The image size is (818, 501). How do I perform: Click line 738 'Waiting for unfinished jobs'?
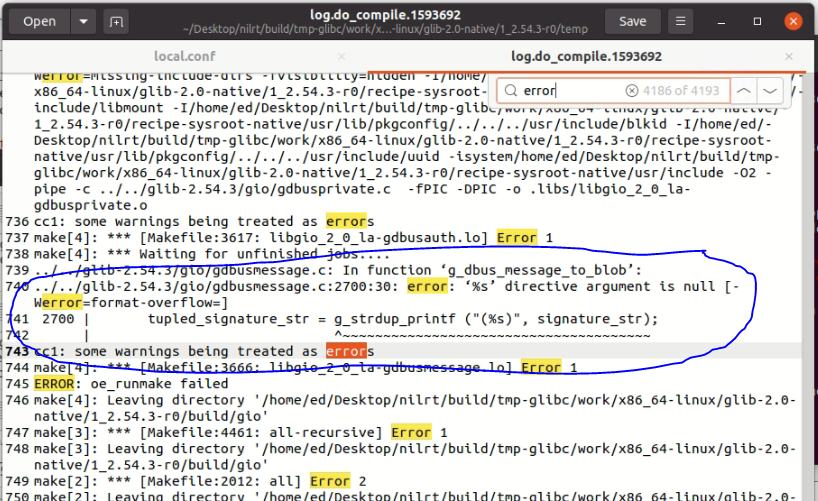(x=264, y=254)
